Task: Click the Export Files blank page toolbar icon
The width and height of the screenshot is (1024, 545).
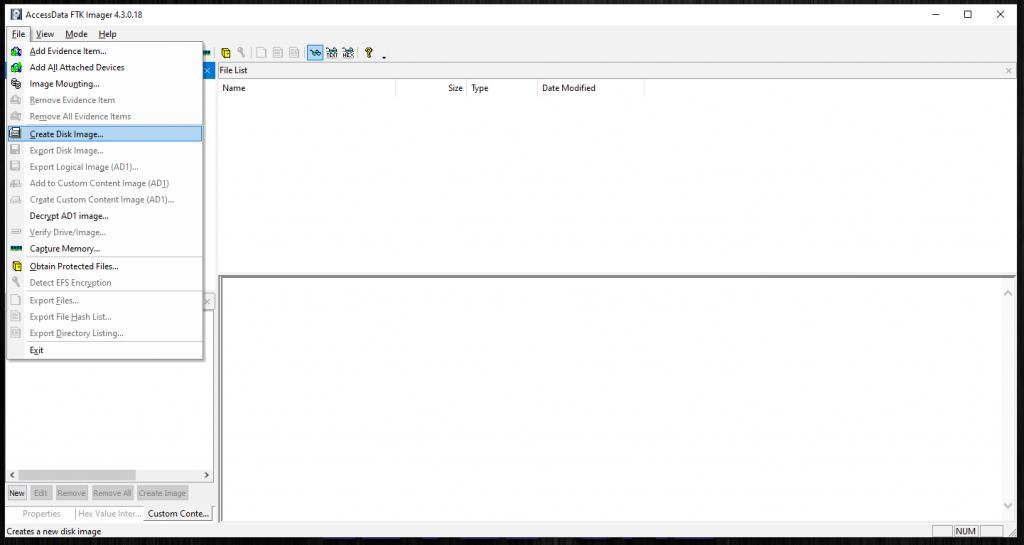Action: coord(261,53)
